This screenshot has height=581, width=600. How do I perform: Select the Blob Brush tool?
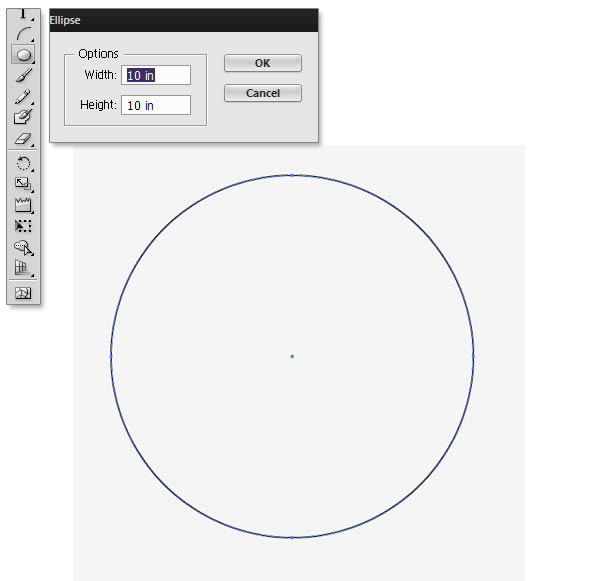(x=23, y=117)
